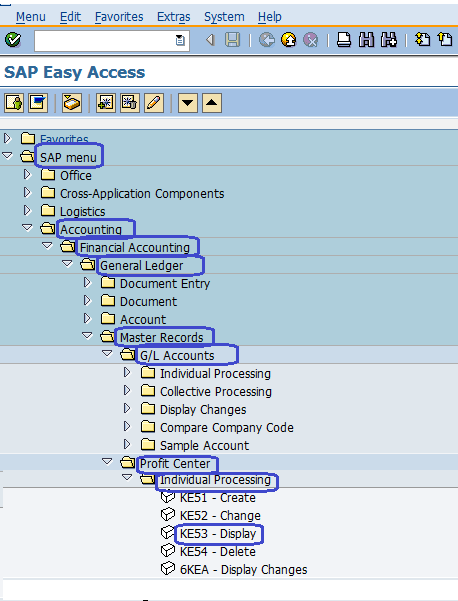Collapse the SAP menu node
This screenshot has width=458, height=601.
pyautogui.click(x=7, y=156)
